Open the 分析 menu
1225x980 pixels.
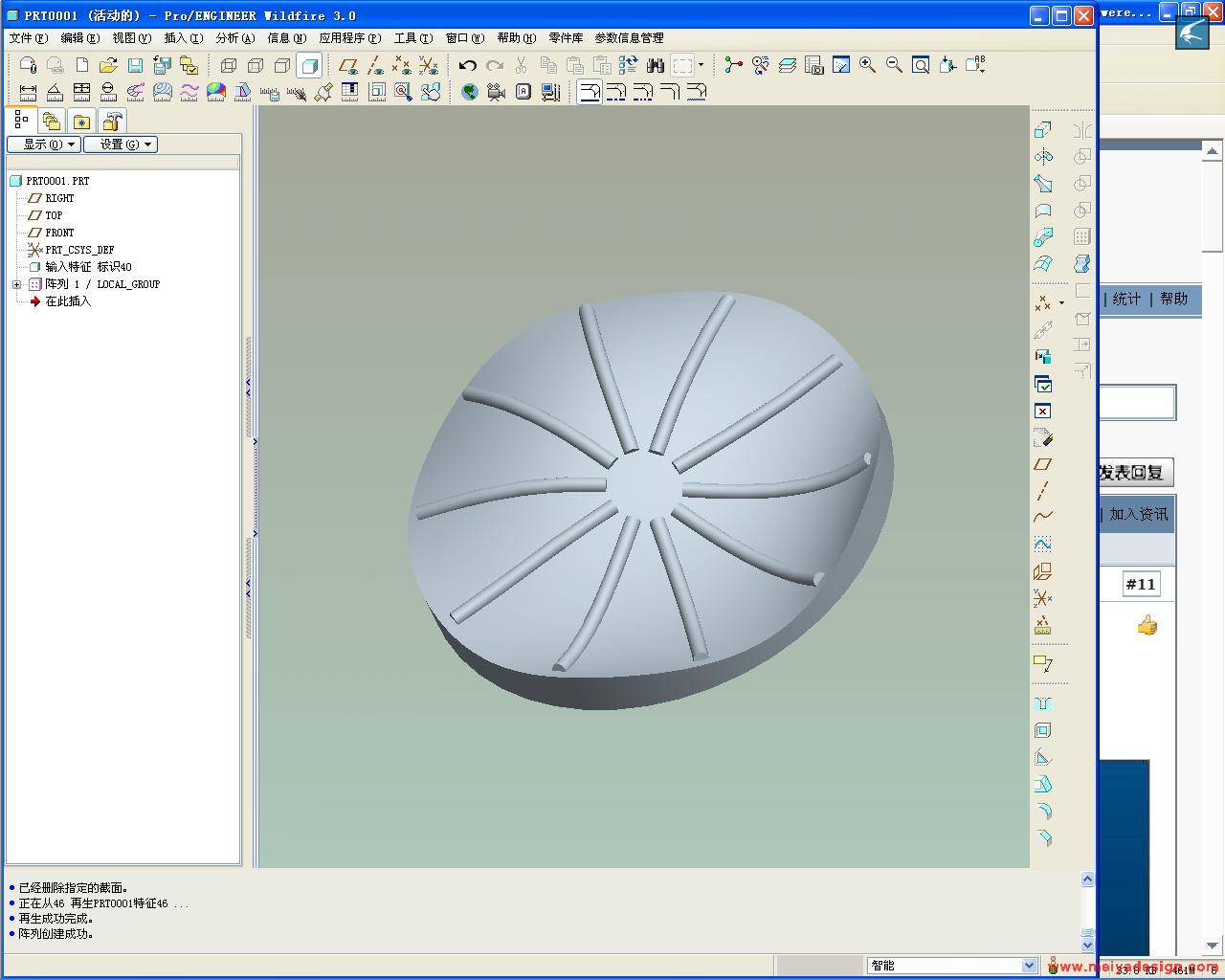tap(234, 38)
